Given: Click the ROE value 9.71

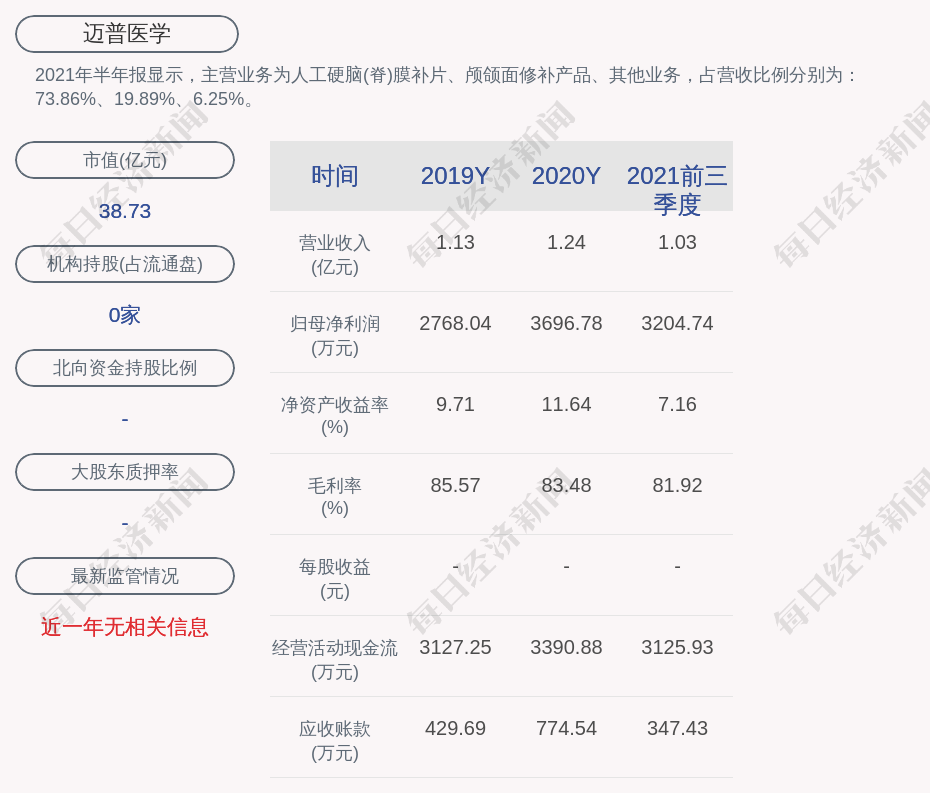Looking at the screenshot, I should [x=455, y=405].
